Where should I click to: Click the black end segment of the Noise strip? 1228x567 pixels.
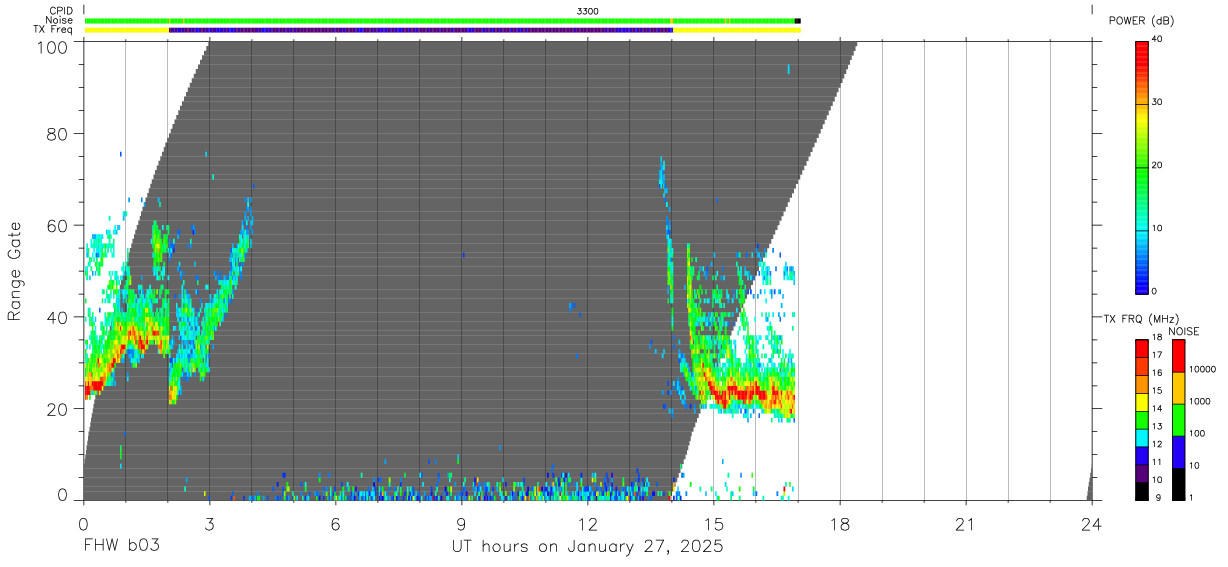coord(797,20)
